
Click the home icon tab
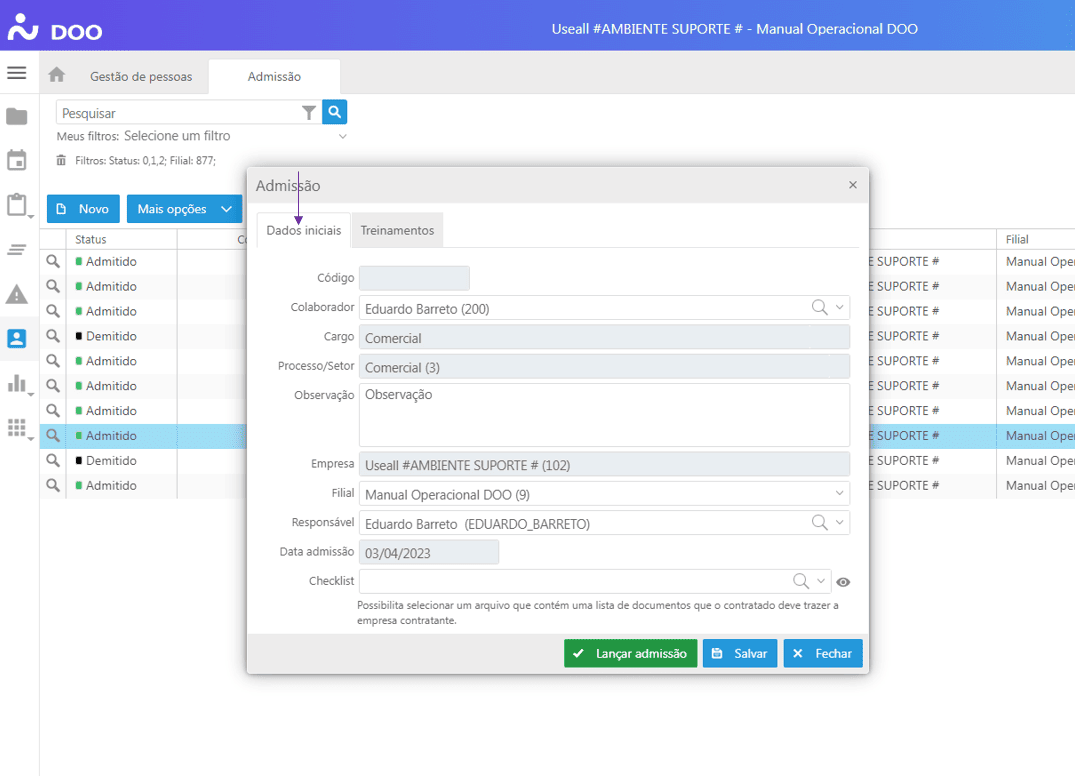click(x=57, y=75)
